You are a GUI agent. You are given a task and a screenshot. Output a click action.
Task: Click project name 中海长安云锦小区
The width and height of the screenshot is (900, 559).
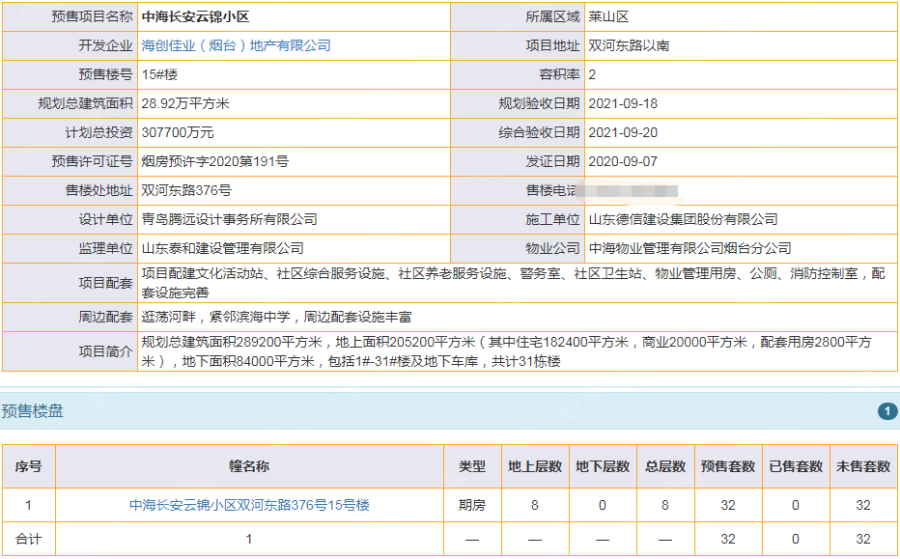[195, 17]
